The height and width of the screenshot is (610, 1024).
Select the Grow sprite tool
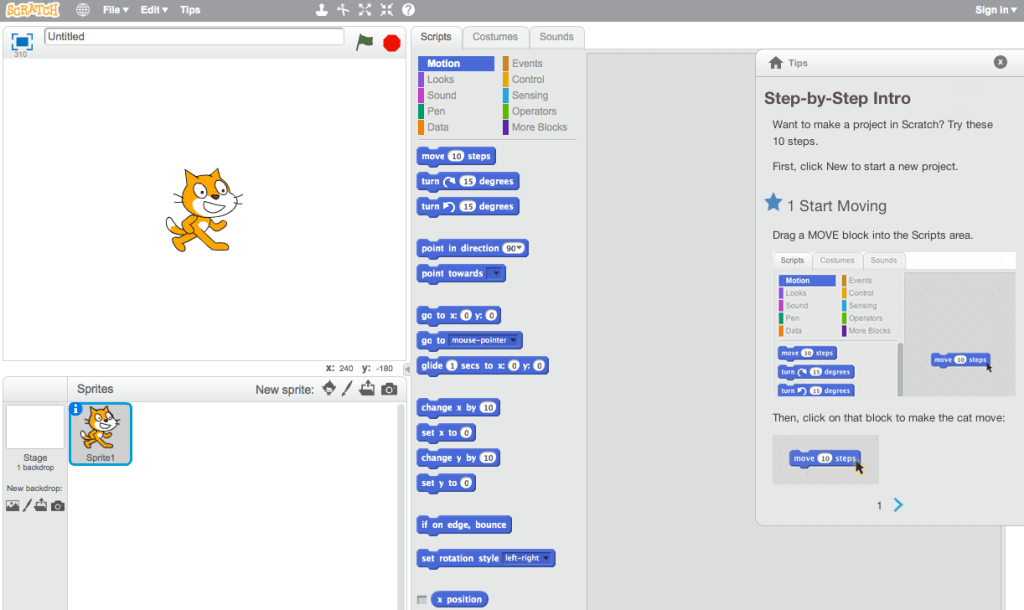pos(364,10)
